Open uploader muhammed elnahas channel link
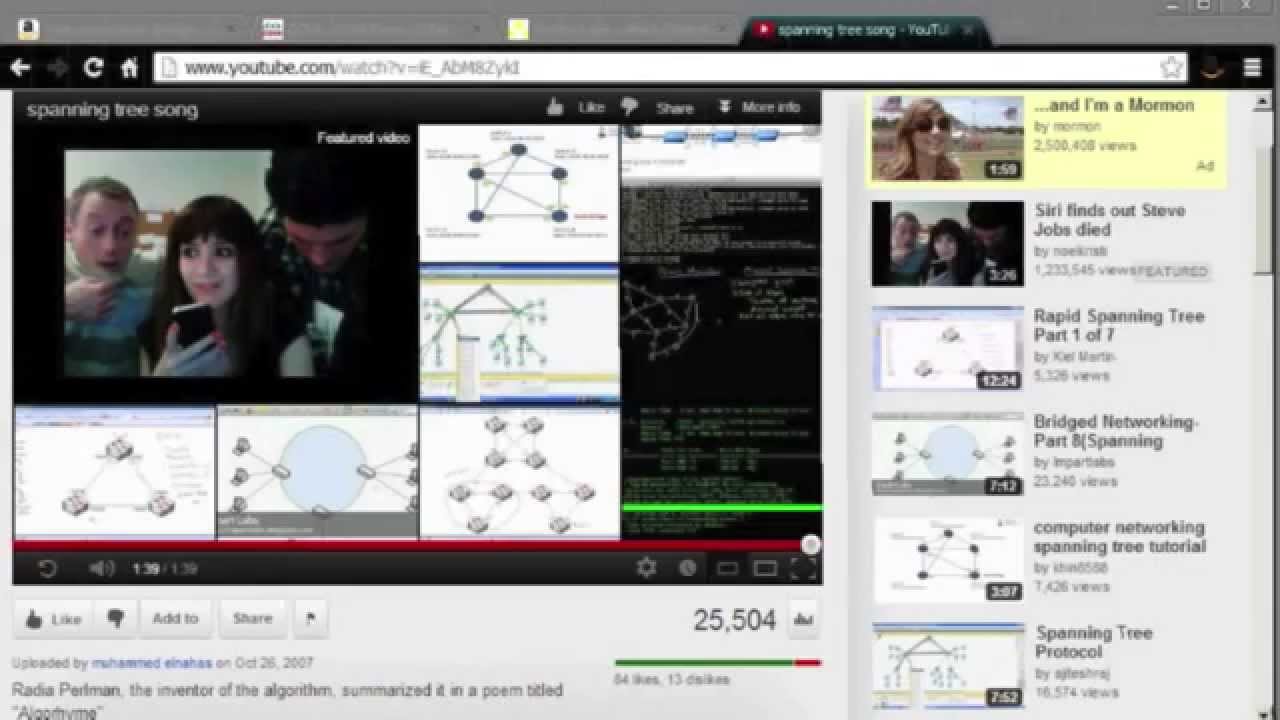This screenshot has height=720, width=1280. coord(152,663)
